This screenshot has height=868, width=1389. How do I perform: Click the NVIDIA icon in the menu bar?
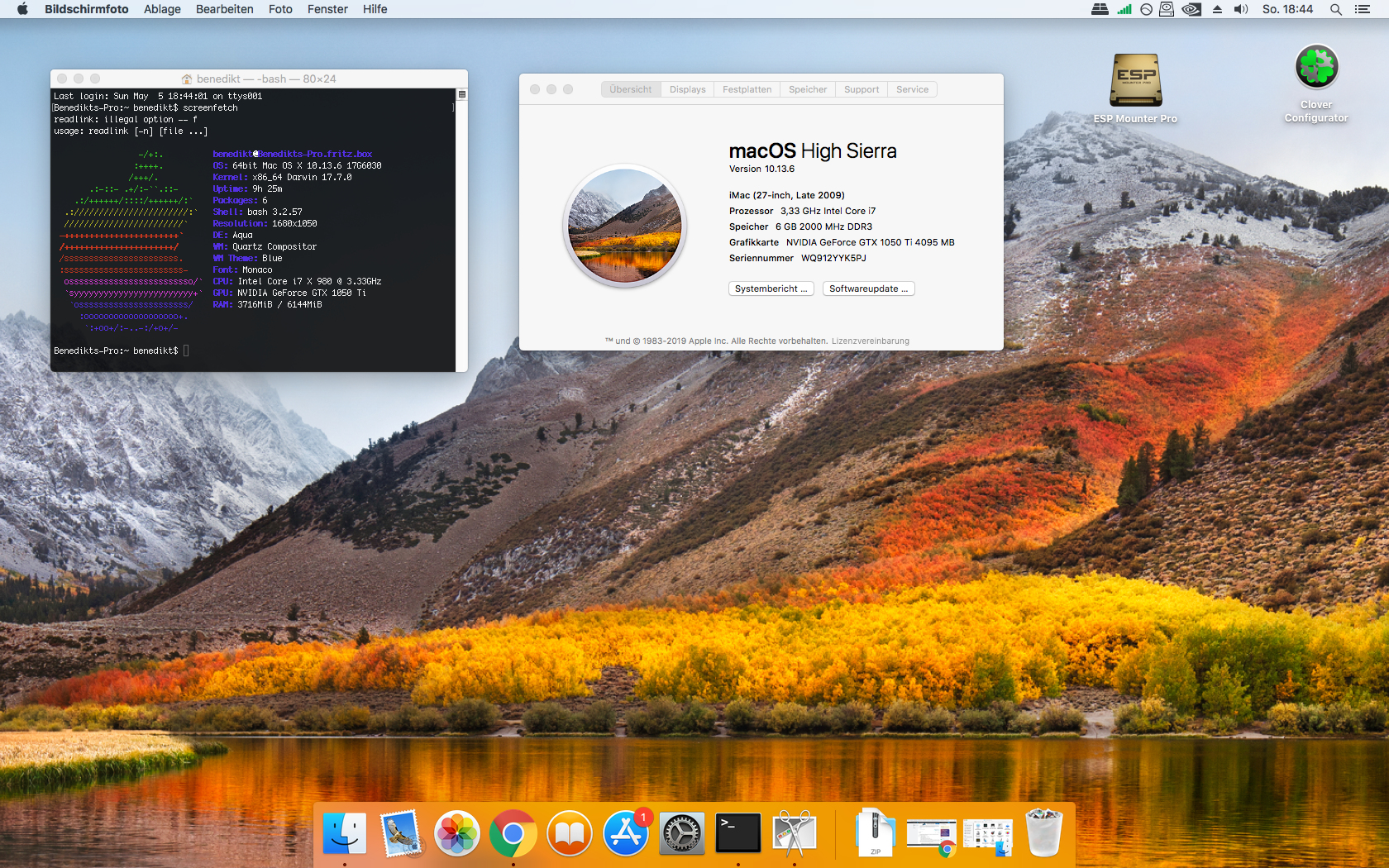1191,9
